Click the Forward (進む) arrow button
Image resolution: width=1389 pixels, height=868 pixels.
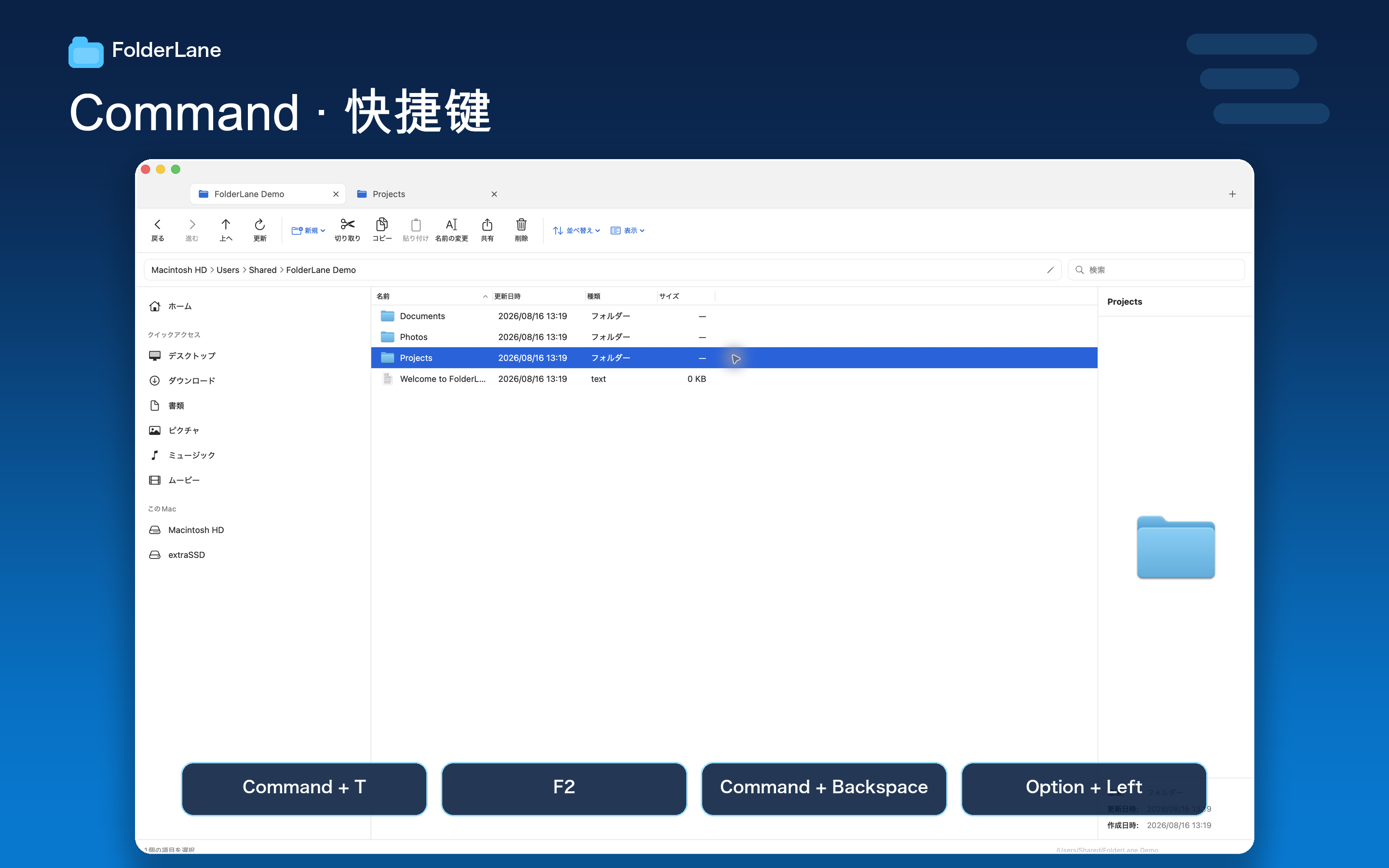(x=191, y=230)
